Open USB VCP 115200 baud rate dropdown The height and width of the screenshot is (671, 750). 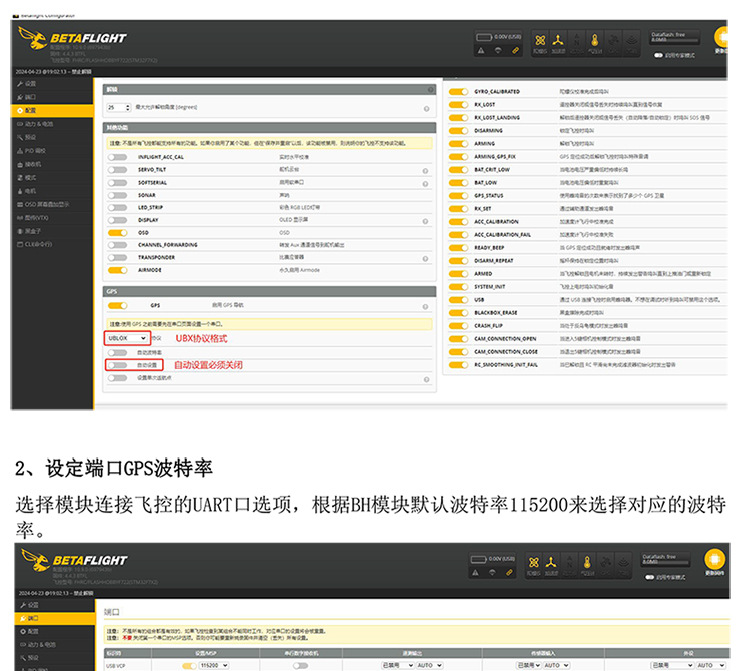pyautogui.click(x=214, y=665)
